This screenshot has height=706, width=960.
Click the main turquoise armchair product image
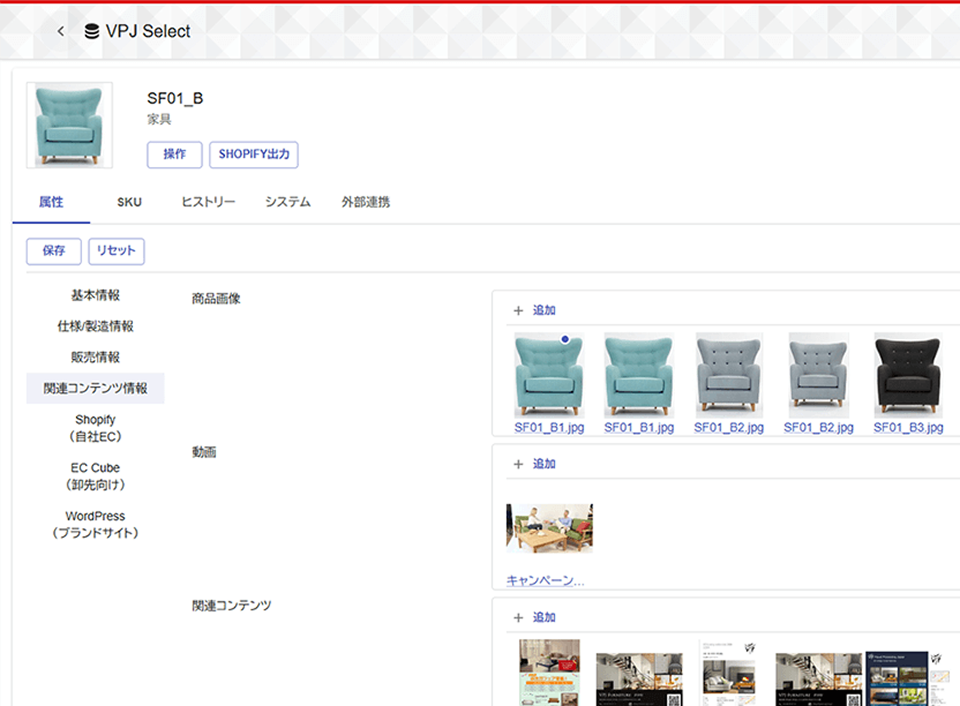(x=69, y=126)
